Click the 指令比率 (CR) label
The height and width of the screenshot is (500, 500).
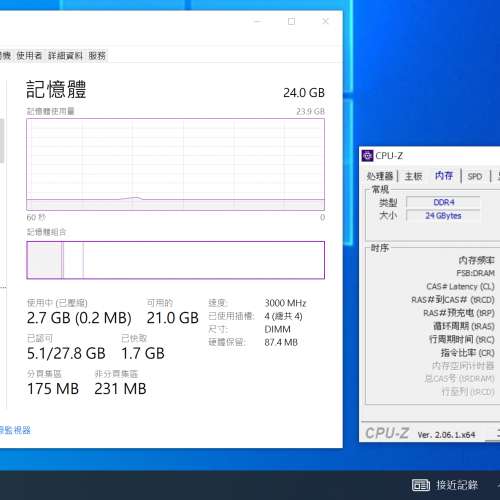pyautogui.click(x=468, y=353)
